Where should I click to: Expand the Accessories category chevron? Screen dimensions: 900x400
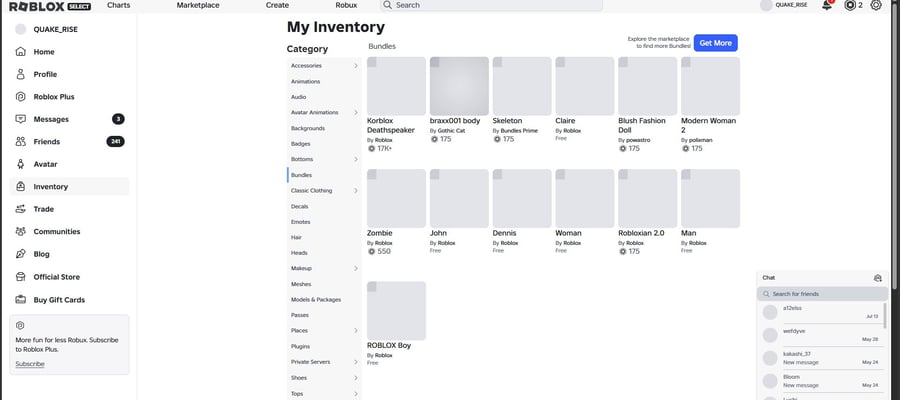pos(356,66)
